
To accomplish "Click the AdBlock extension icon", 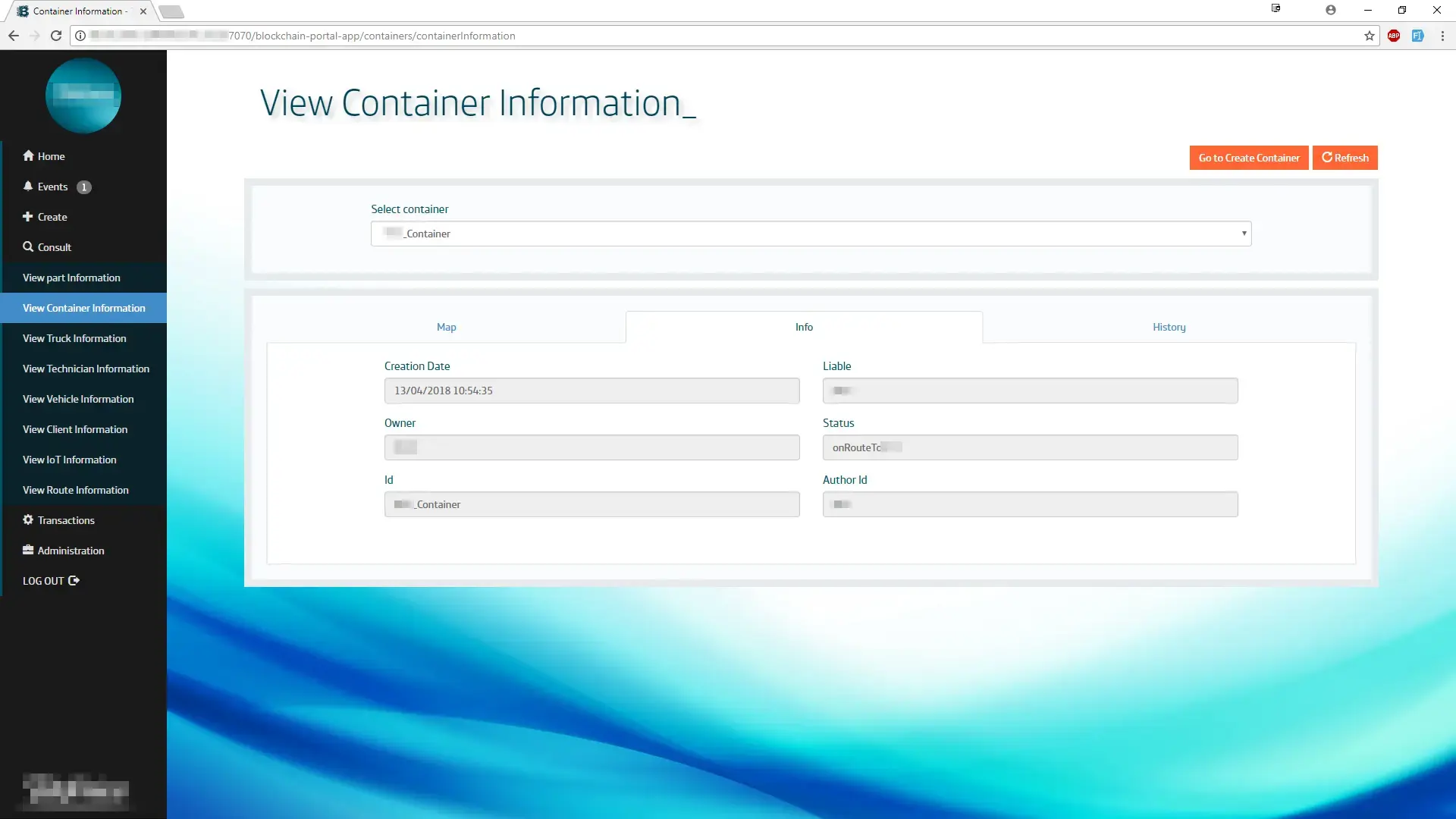I will (1394, 36).
